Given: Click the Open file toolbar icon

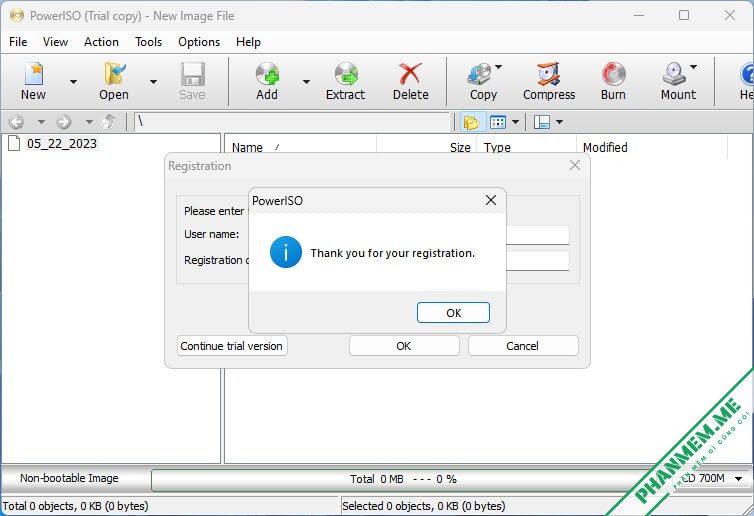Looking at the screenshot, I should pos(114,75).
